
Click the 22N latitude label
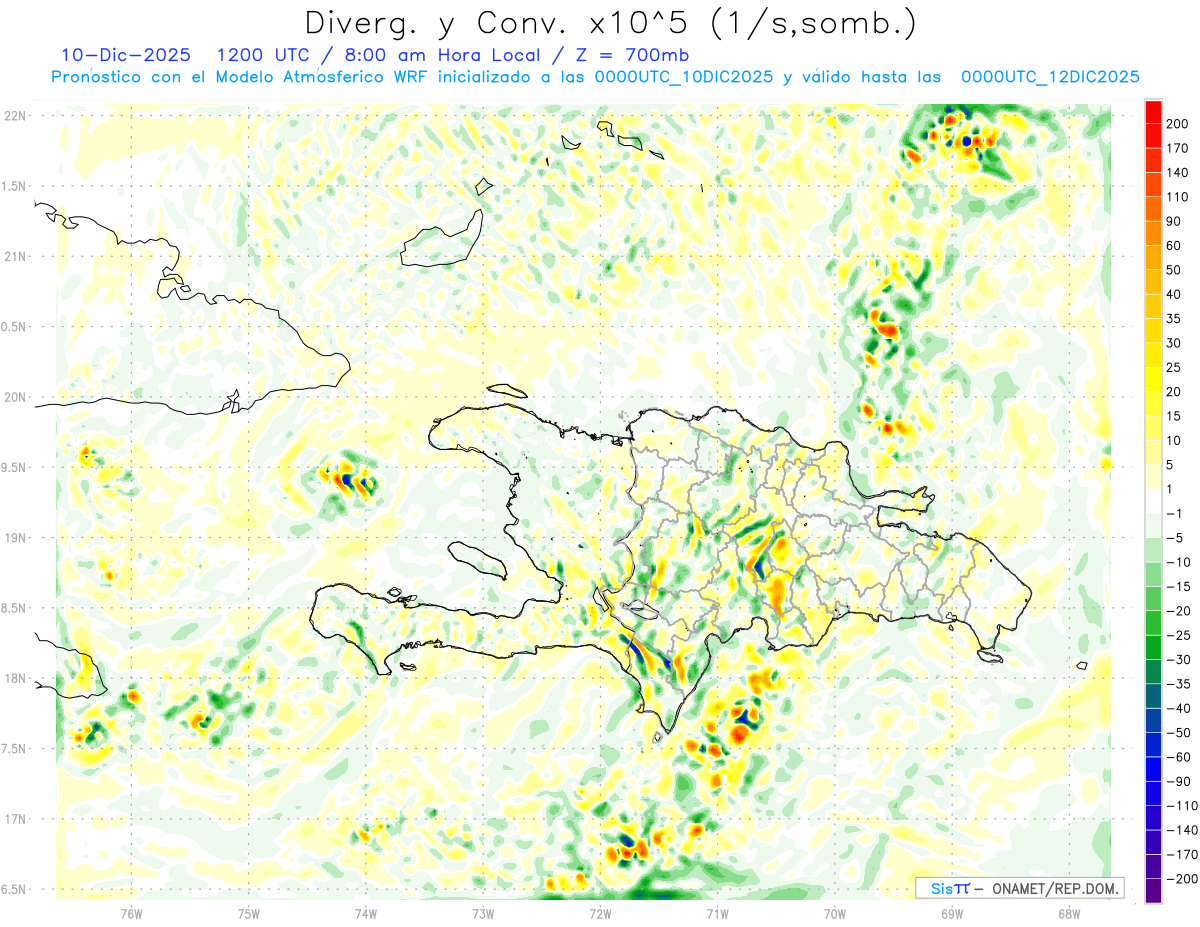tap(15, 116)
